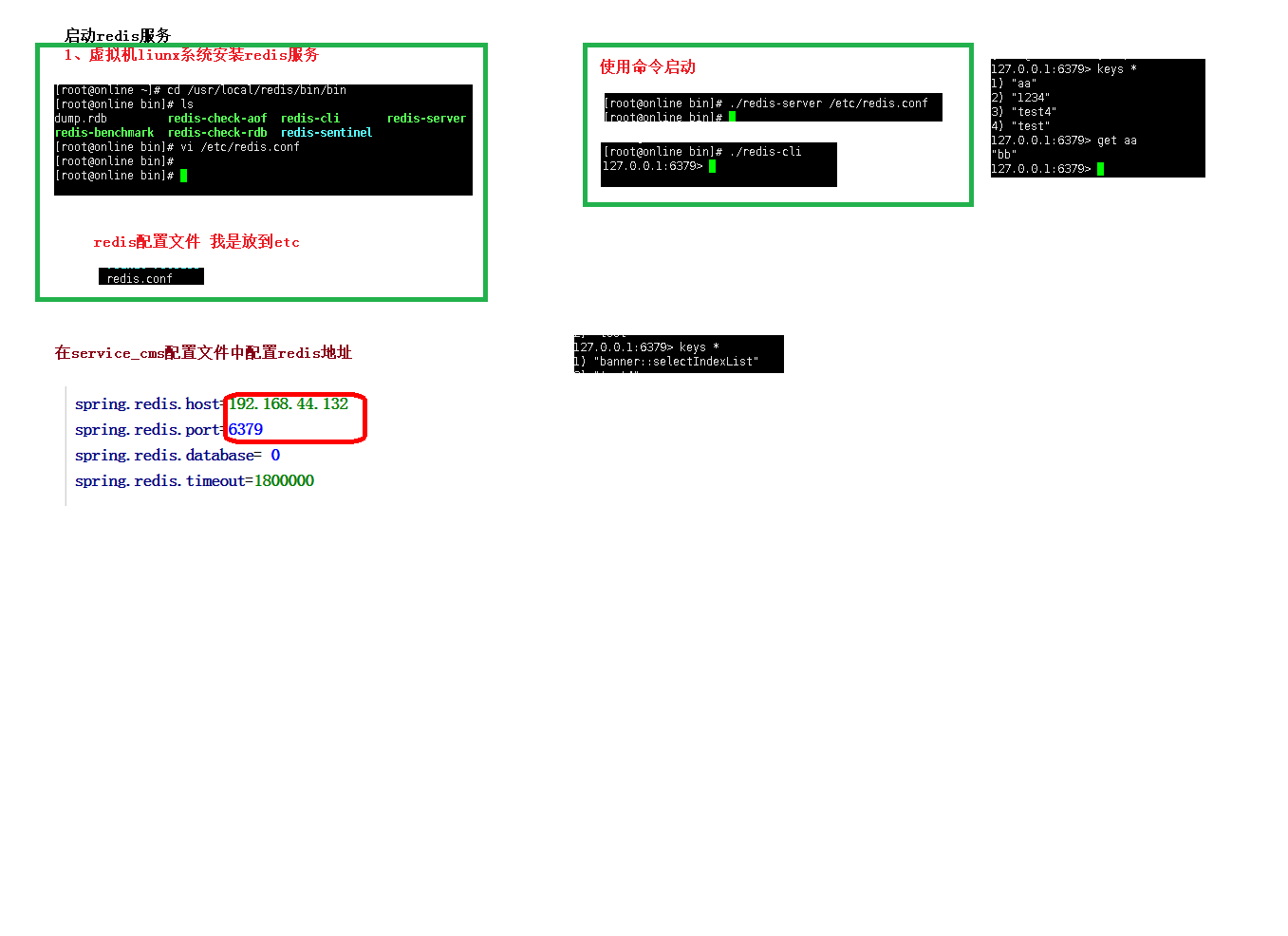Click the '"test4"' key entry
Image resolution: width=1288 pixels, height=936 pixels.
point(1024,112)
